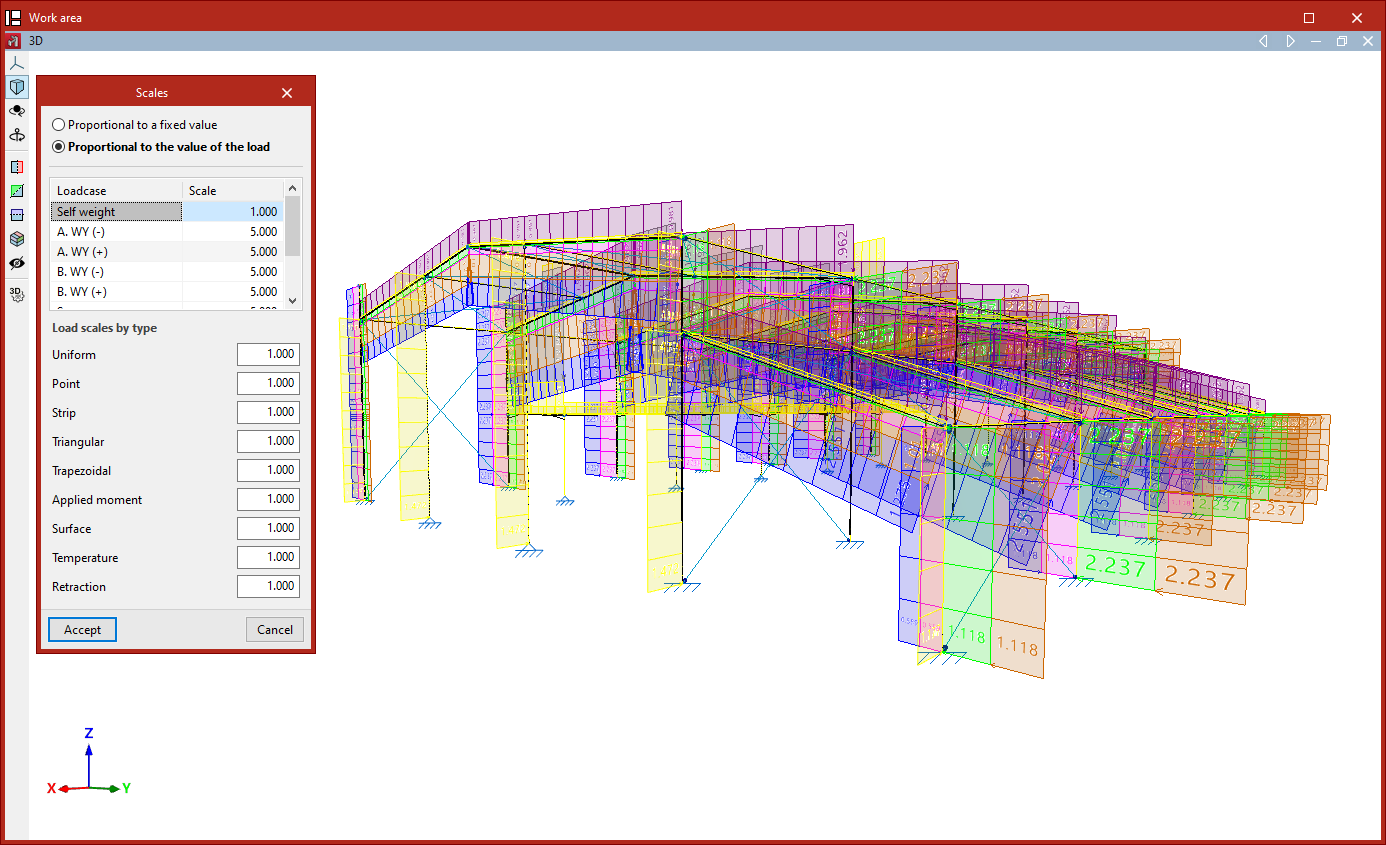Select 'Proportional to the value of the load'
Image resolution: width=1386 pixels, height=845 pixels.
coord(59,147)
